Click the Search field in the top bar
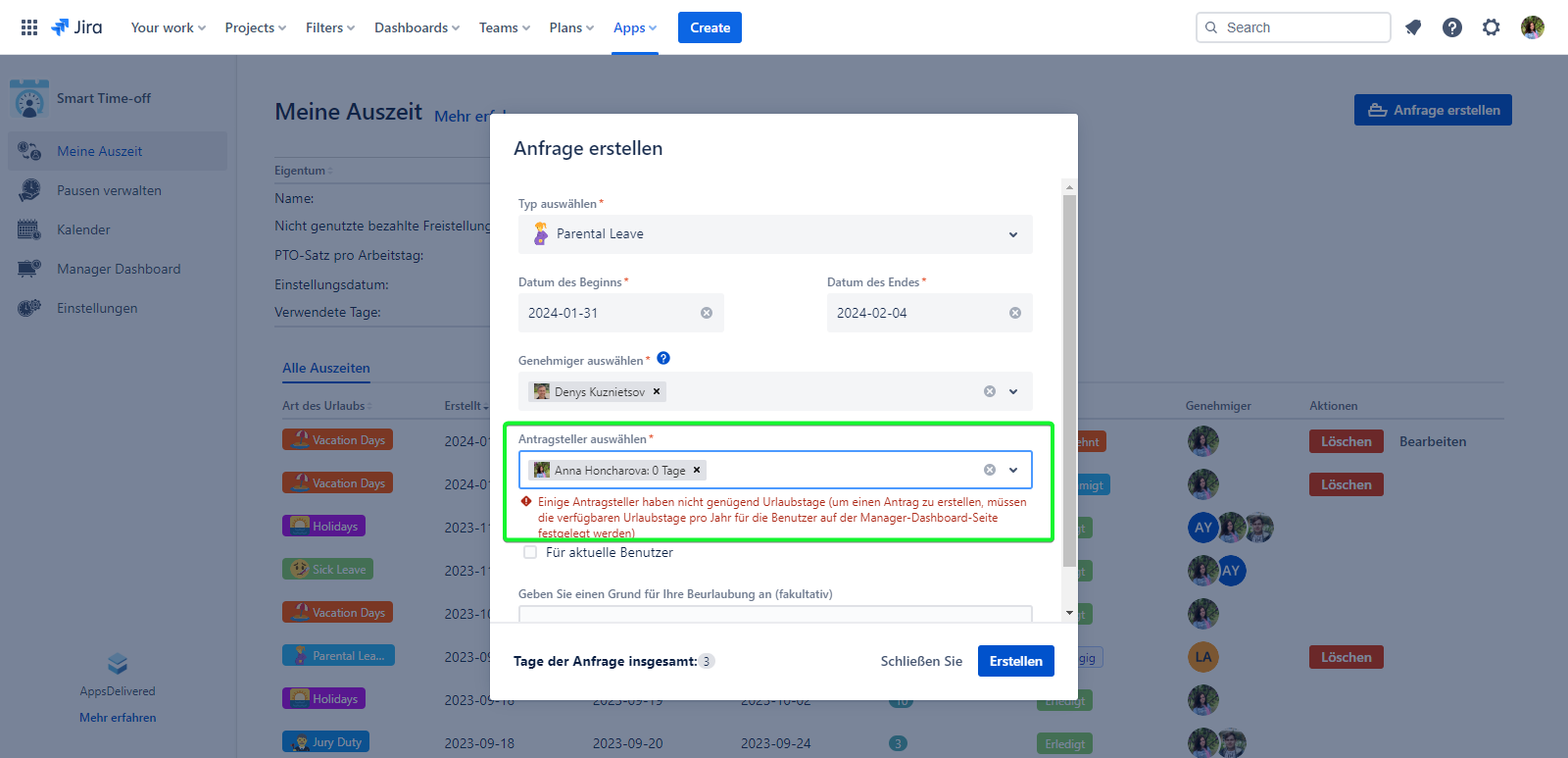This screenshot has height=758, width=1568. tap(1294, 27)
